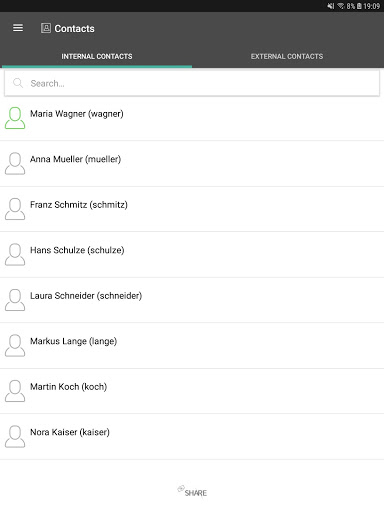Screen dimensions: 384x512
Task: Switch to the External Contacts tab
Action: coord(287,56)
